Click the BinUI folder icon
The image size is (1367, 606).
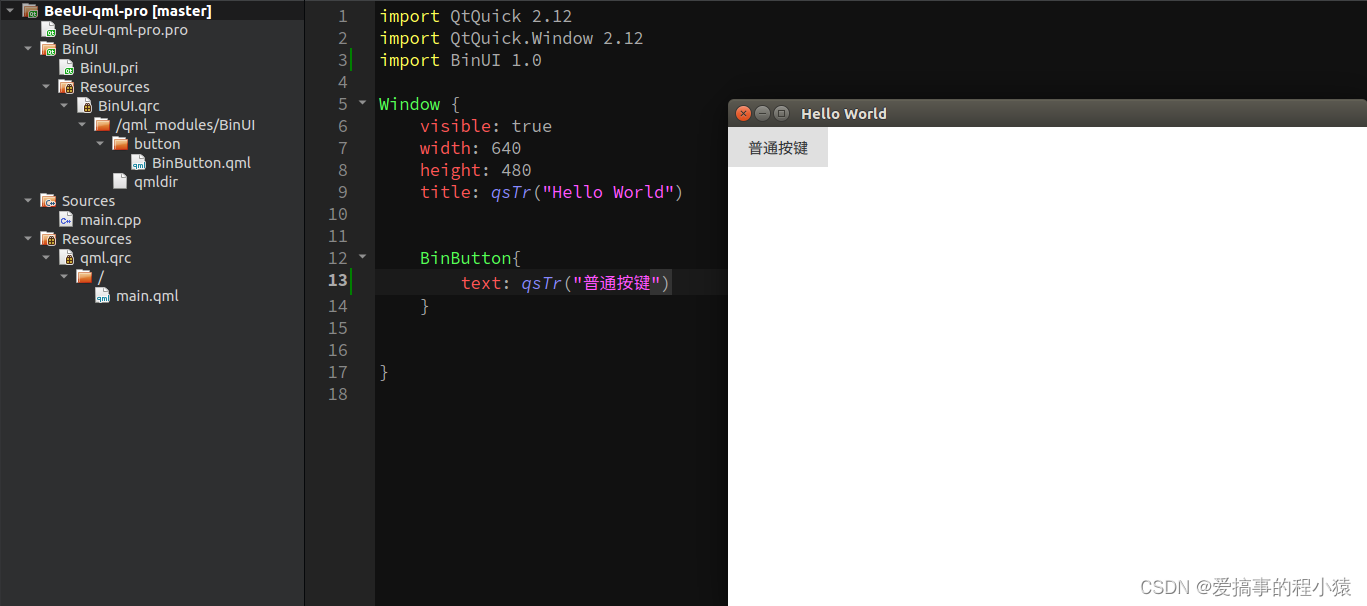click(x=48, y=49)
